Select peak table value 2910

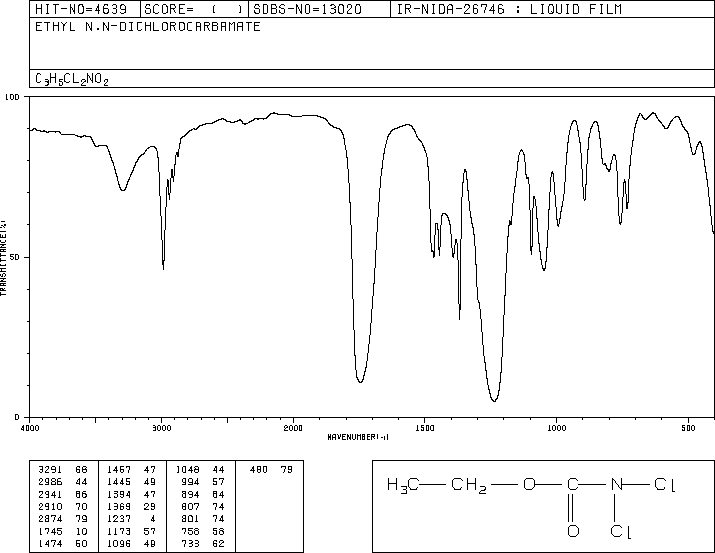(50, 506)
